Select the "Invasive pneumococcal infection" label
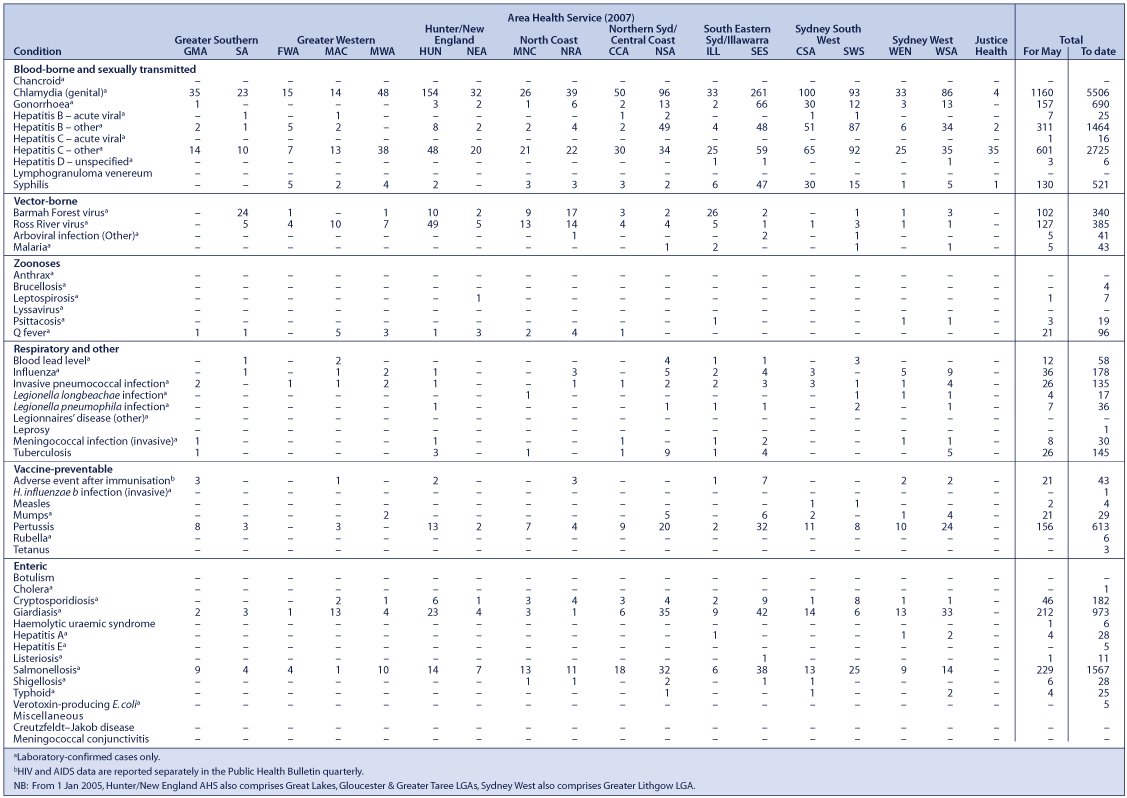The image size is (1127, 798). click(91, 384)
